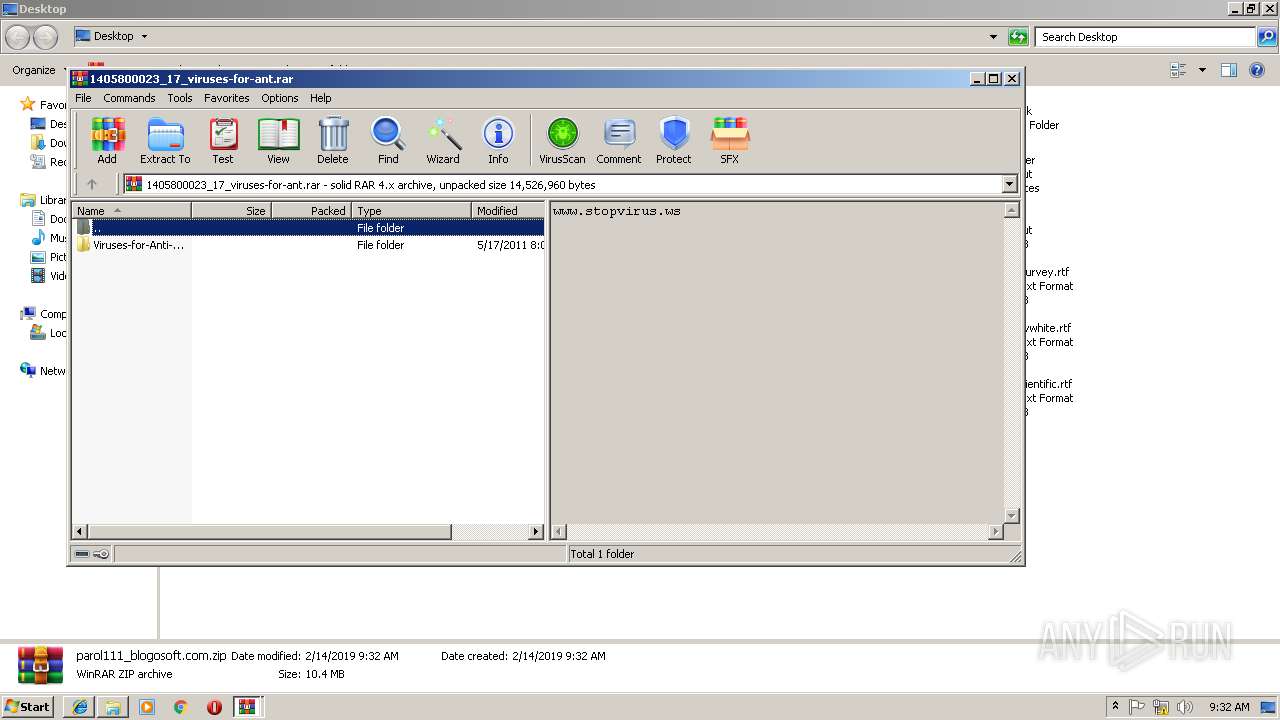The width and height of the screenshot is (1280, 720).
Task: Run the Test archive tool
Action: [x=223, y=140]
